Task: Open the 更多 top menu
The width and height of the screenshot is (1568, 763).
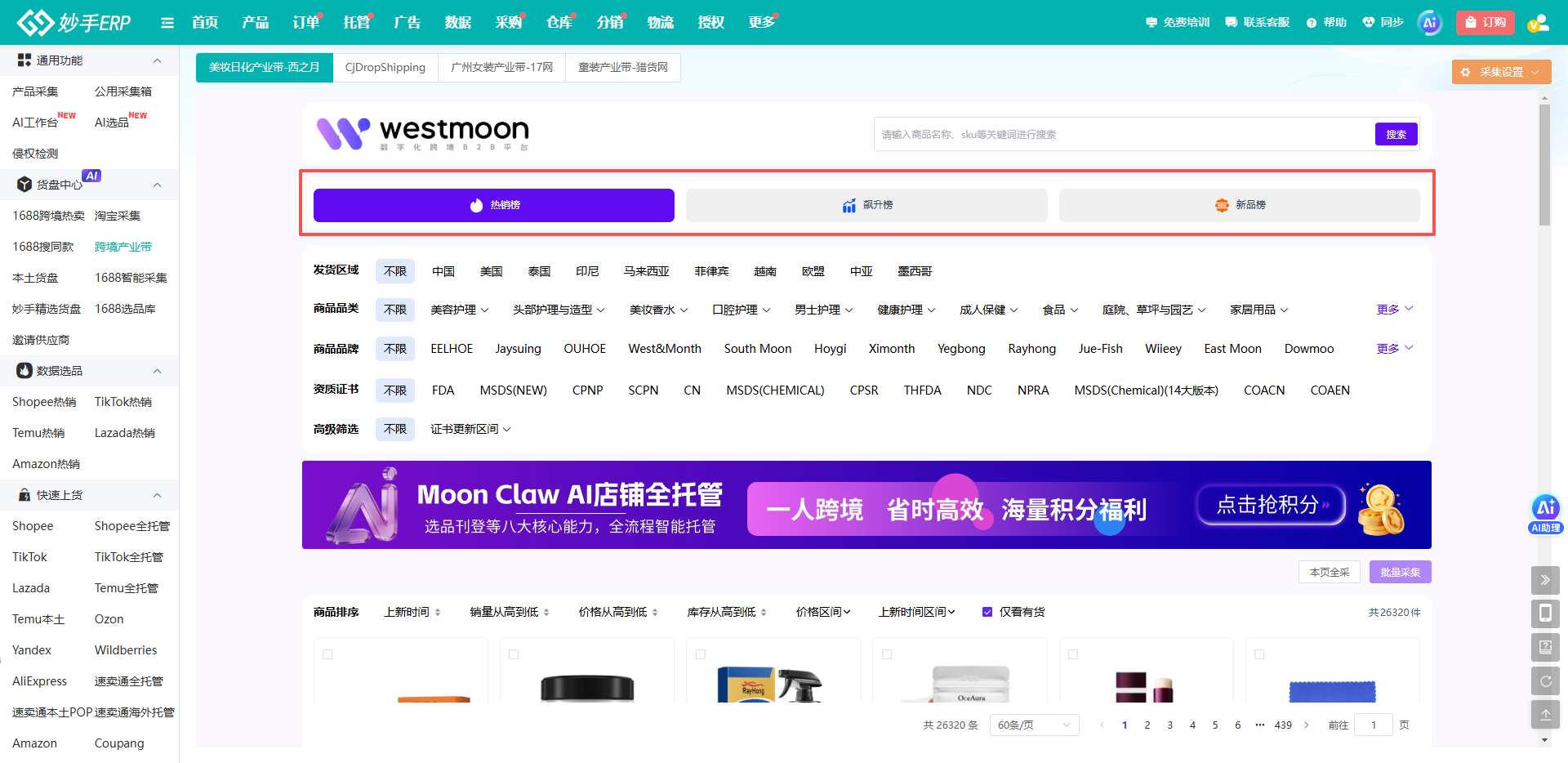Action: point(762,23)
